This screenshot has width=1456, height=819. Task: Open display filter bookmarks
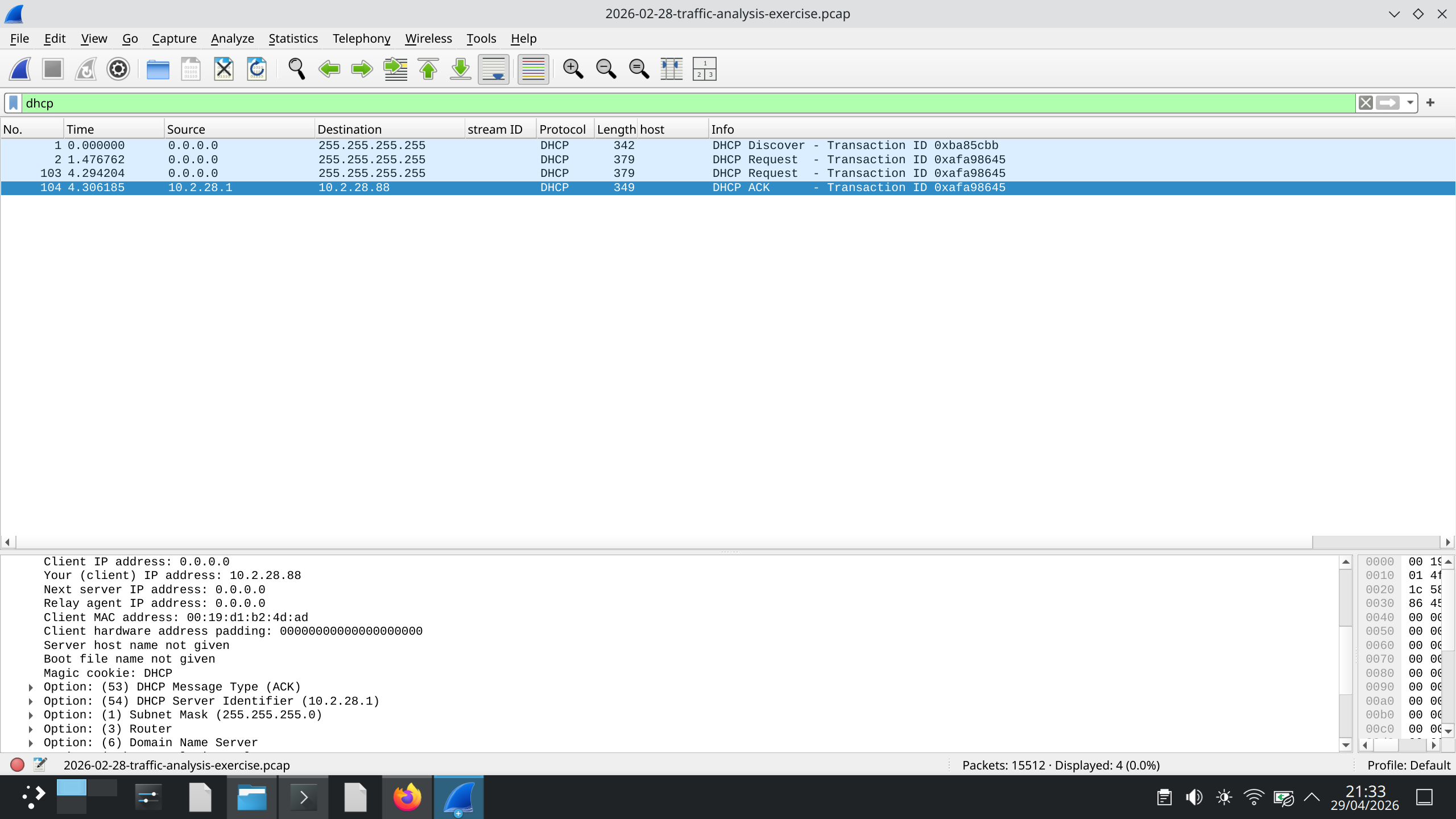click(x=14, y=103)
